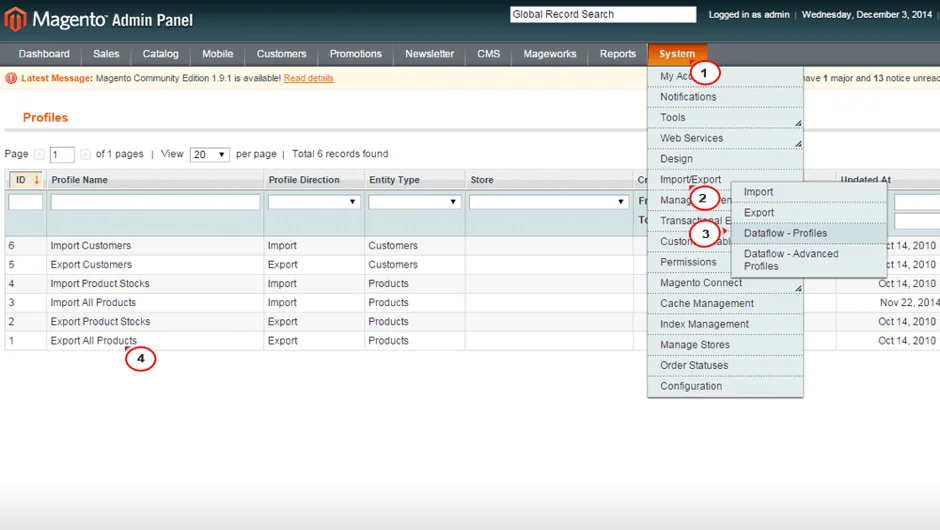Click the Read details link
The width and height of the screenshot is (940, 530).
point(308,78)
